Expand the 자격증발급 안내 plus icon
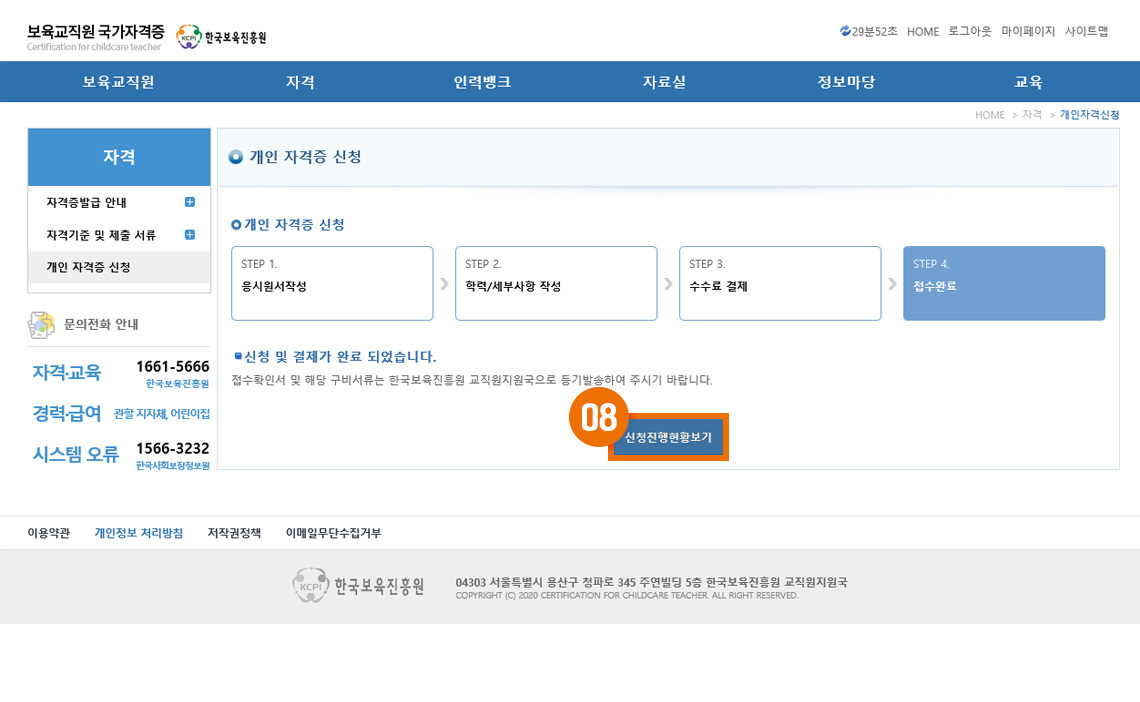The height and width of the screenshot is (702, 1140). pos(190,202)
